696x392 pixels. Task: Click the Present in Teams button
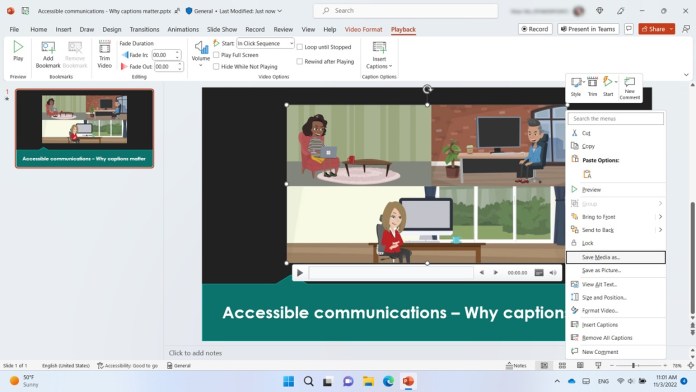pos(588,29)
